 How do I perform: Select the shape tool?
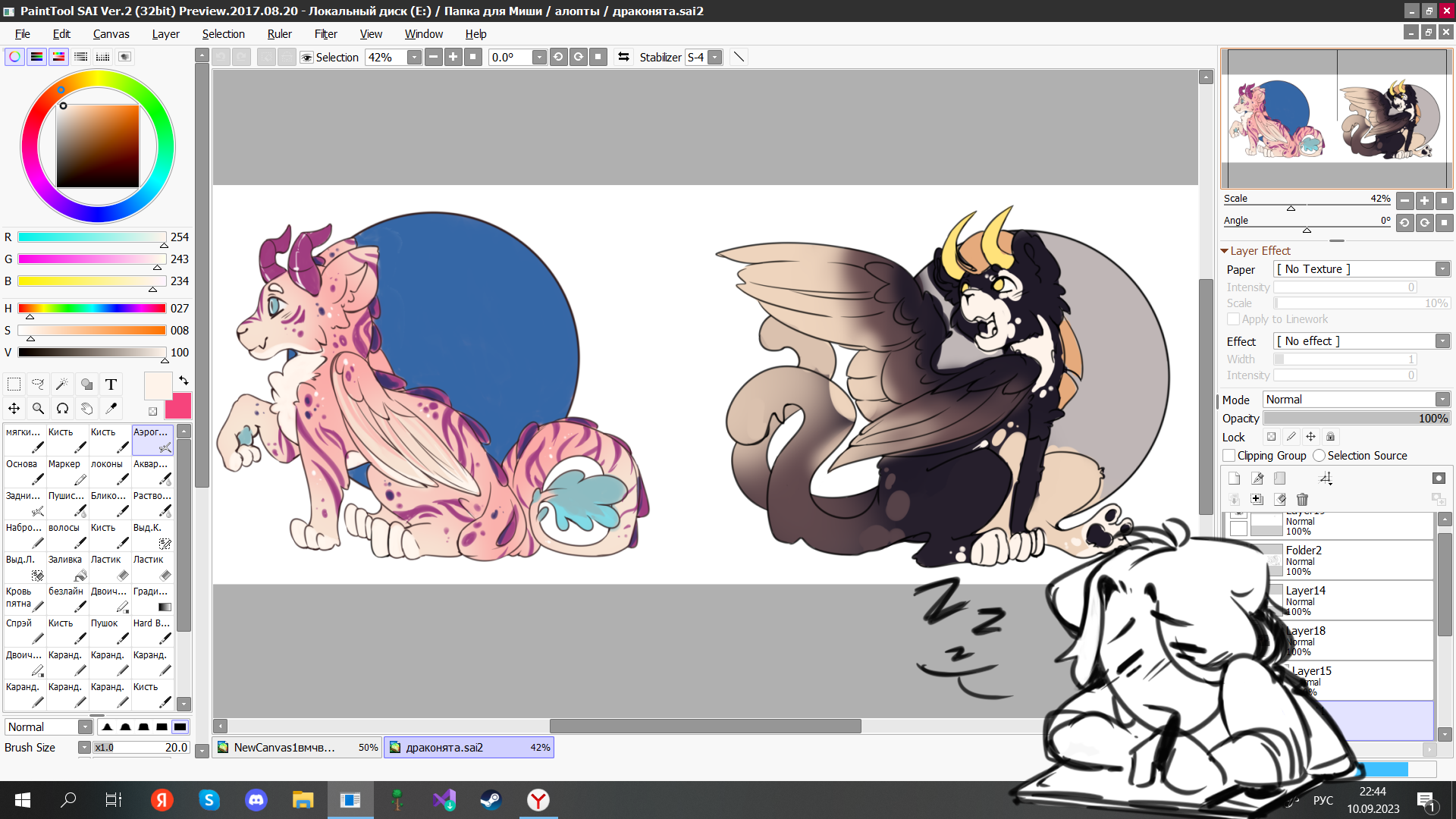pyautogui.click(x=86, y=384)
